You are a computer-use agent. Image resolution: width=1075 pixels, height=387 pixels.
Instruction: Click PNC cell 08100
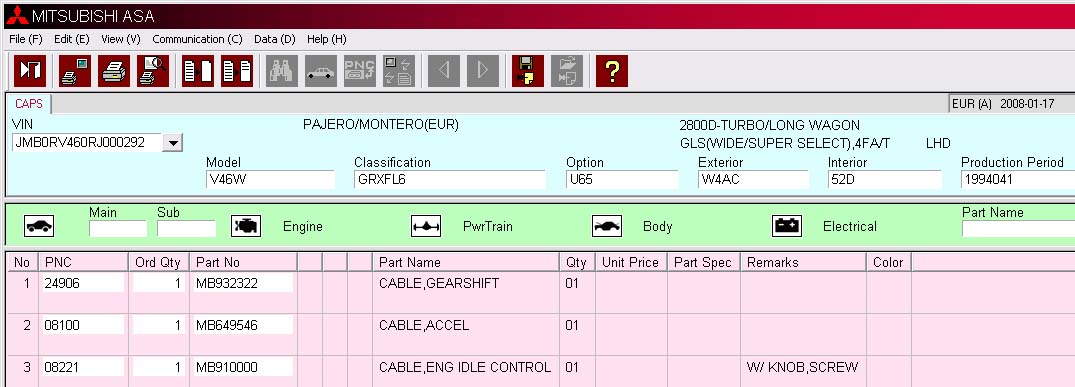[83, 325]
